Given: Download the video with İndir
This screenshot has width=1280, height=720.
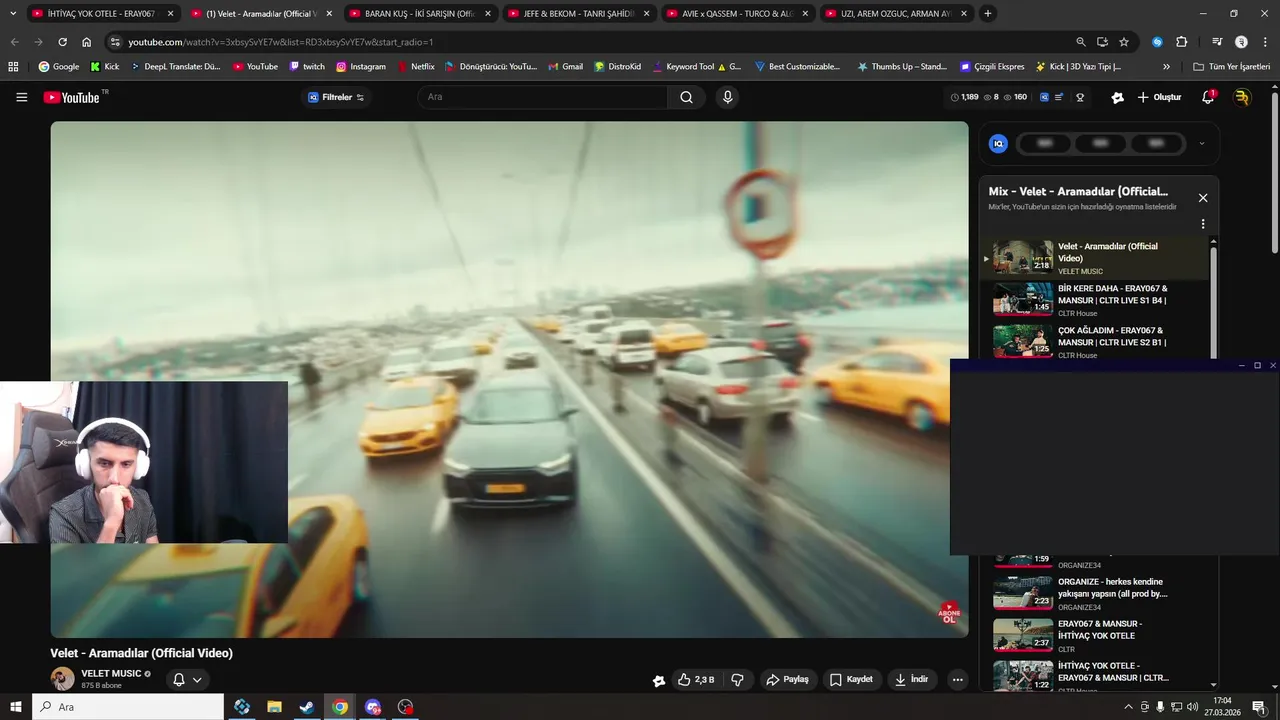Looking at the screenshot, I should point(911,679).
